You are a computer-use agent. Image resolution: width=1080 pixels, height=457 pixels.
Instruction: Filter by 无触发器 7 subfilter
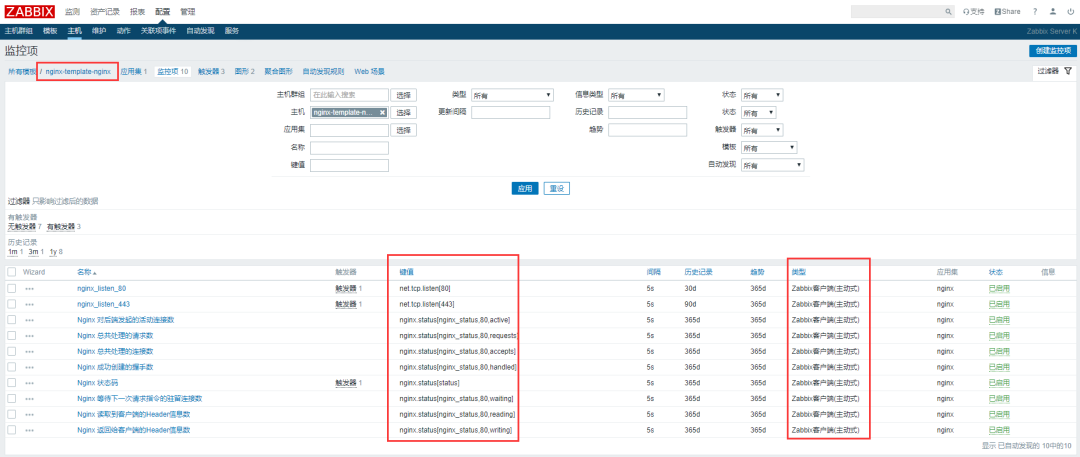coord(24,227)
